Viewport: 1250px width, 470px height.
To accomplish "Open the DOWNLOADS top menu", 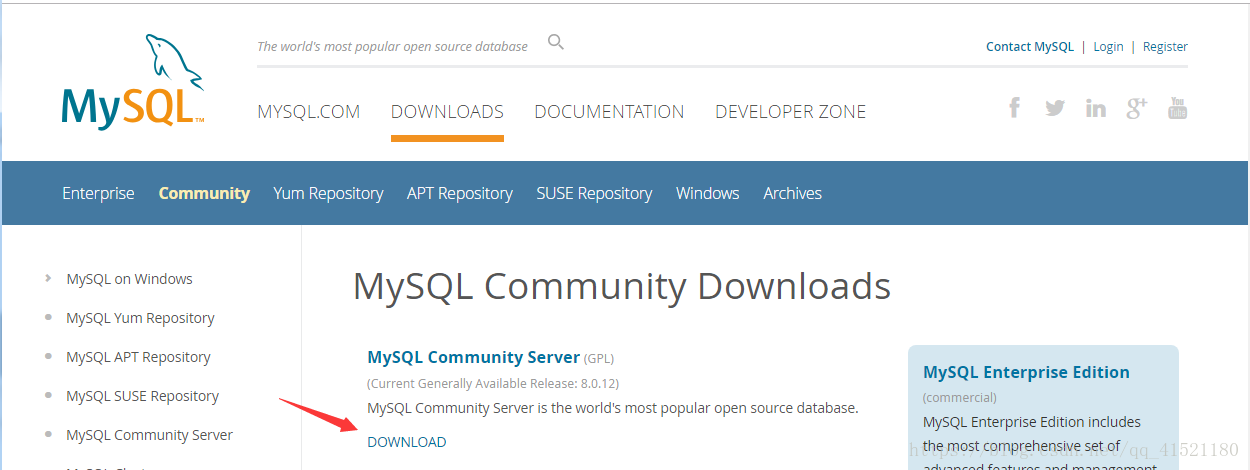I will (x=447, y=112).
